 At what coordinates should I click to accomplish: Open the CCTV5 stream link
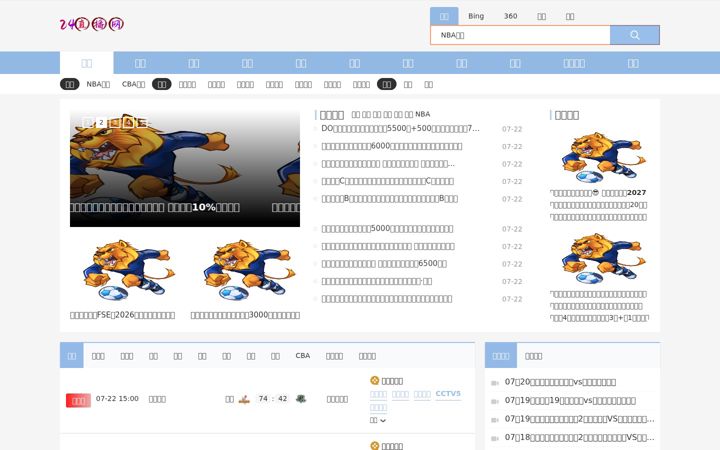(x=448, y=394)
